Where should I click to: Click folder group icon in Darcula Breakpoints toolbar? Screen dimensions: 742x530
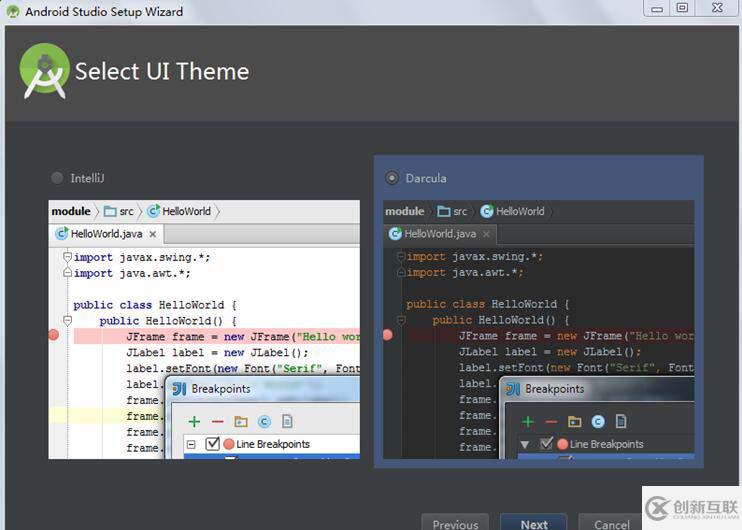click(x=574, y=422)
